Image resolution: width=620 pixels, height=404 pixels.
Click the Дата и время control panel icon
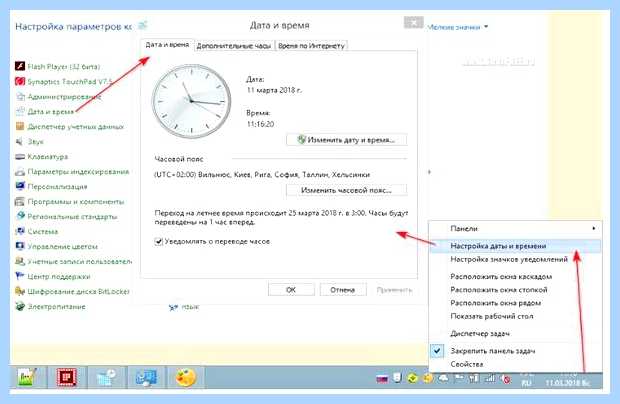pyautogui.click(x=20, y=111)
